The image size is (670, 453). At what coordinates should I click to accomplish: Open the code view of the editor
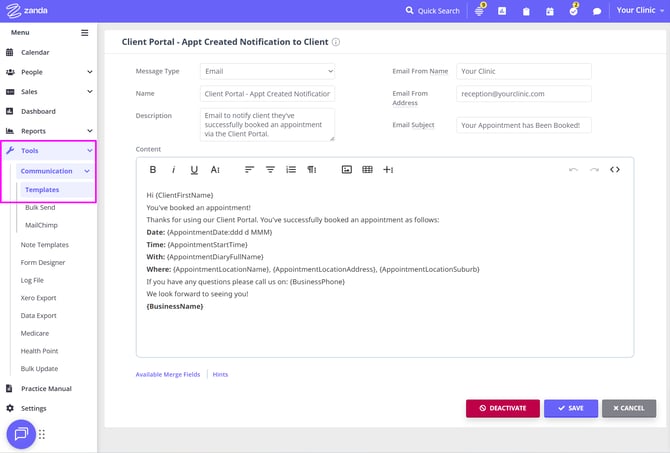pyautogui.click(x=614, y=170)
